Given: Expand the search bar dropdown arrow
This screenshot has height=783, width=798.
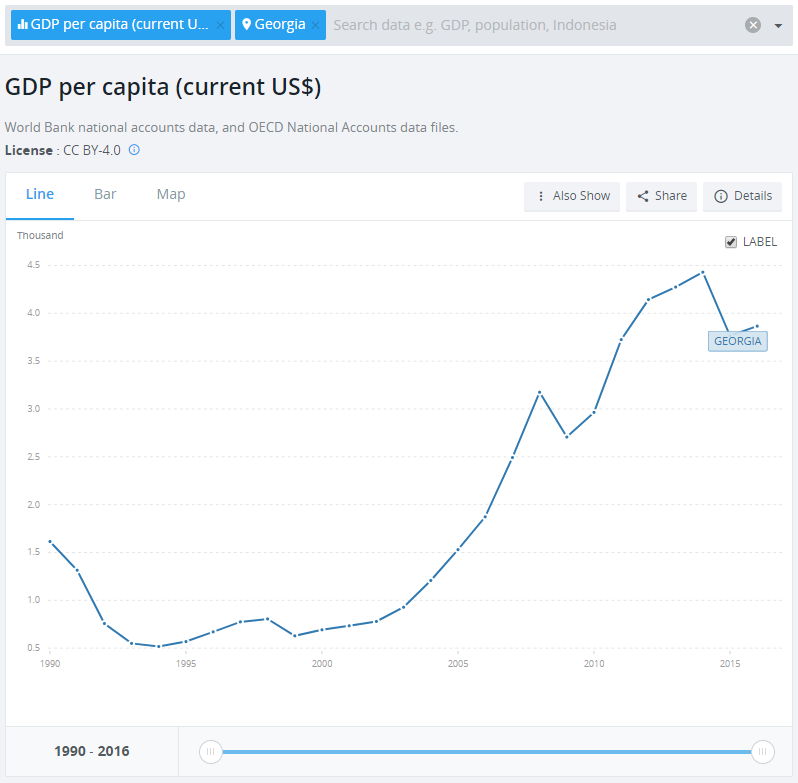Looking at the screenshot, I should point(778,25).
